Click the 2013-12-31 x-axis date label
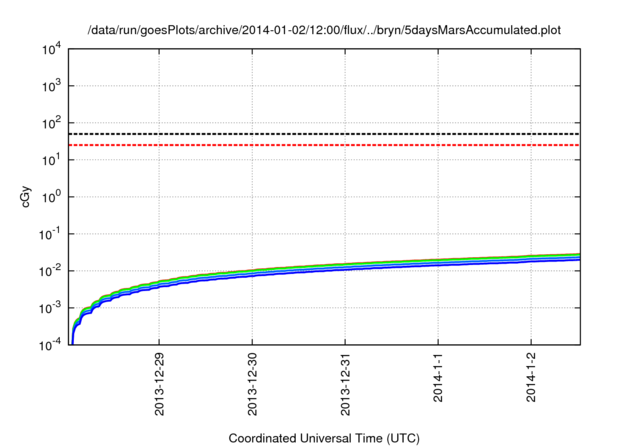Viewport: 640px width, 448px height. coord(345,384)
